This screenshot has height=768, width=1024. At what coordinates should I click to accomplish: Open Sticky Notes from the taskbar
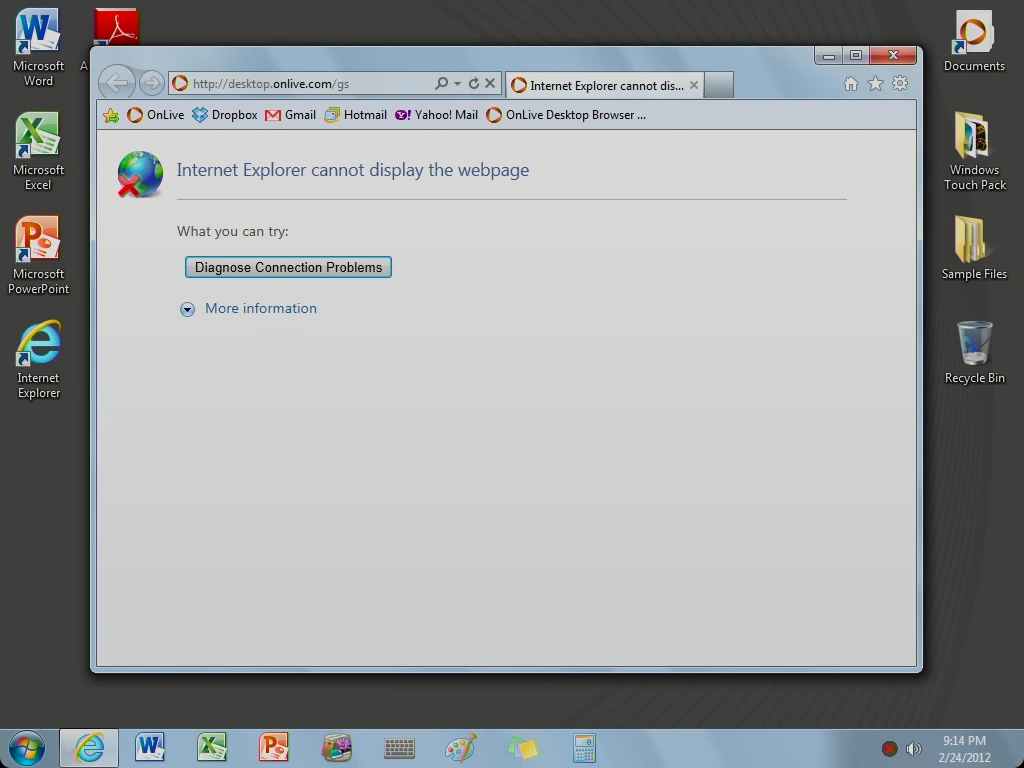pos(523,748)
